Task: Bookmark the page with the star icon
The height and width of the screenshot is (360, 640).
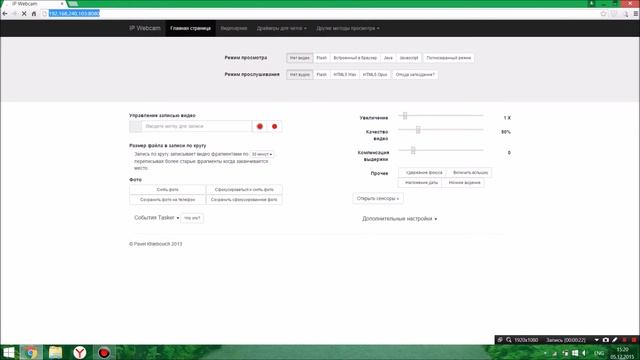Action: pos(603,13)
